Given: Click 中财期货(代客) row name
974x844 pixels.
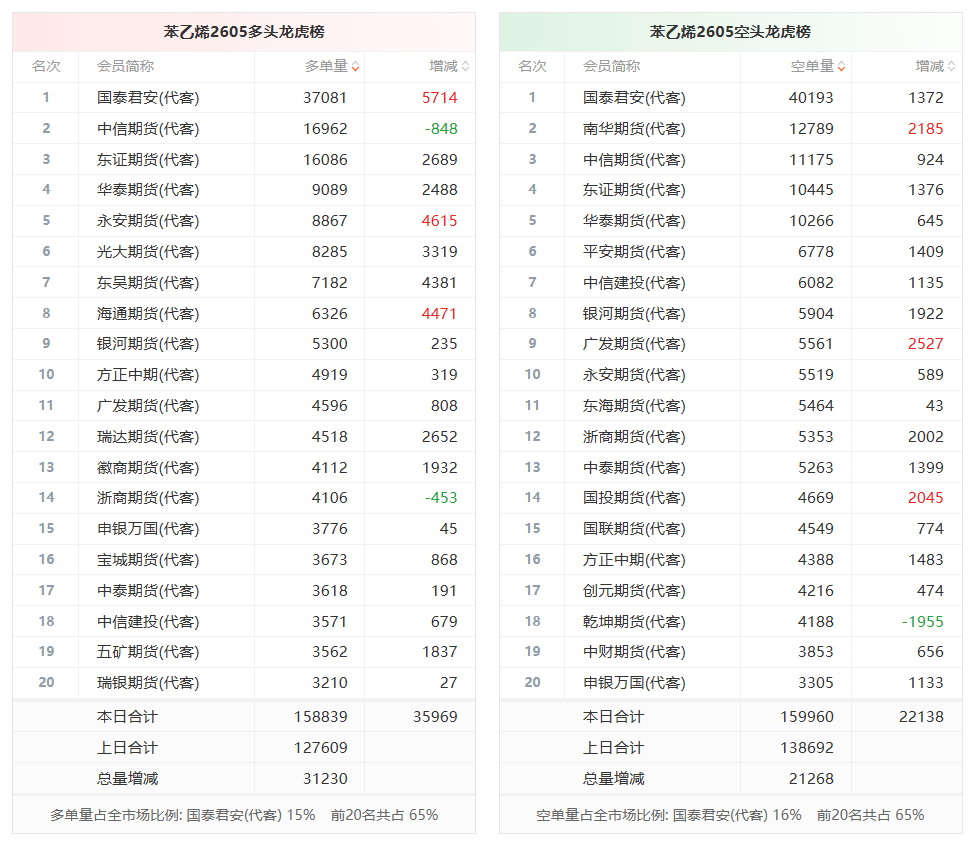Looking at the screenshot, I should point(634,651).
